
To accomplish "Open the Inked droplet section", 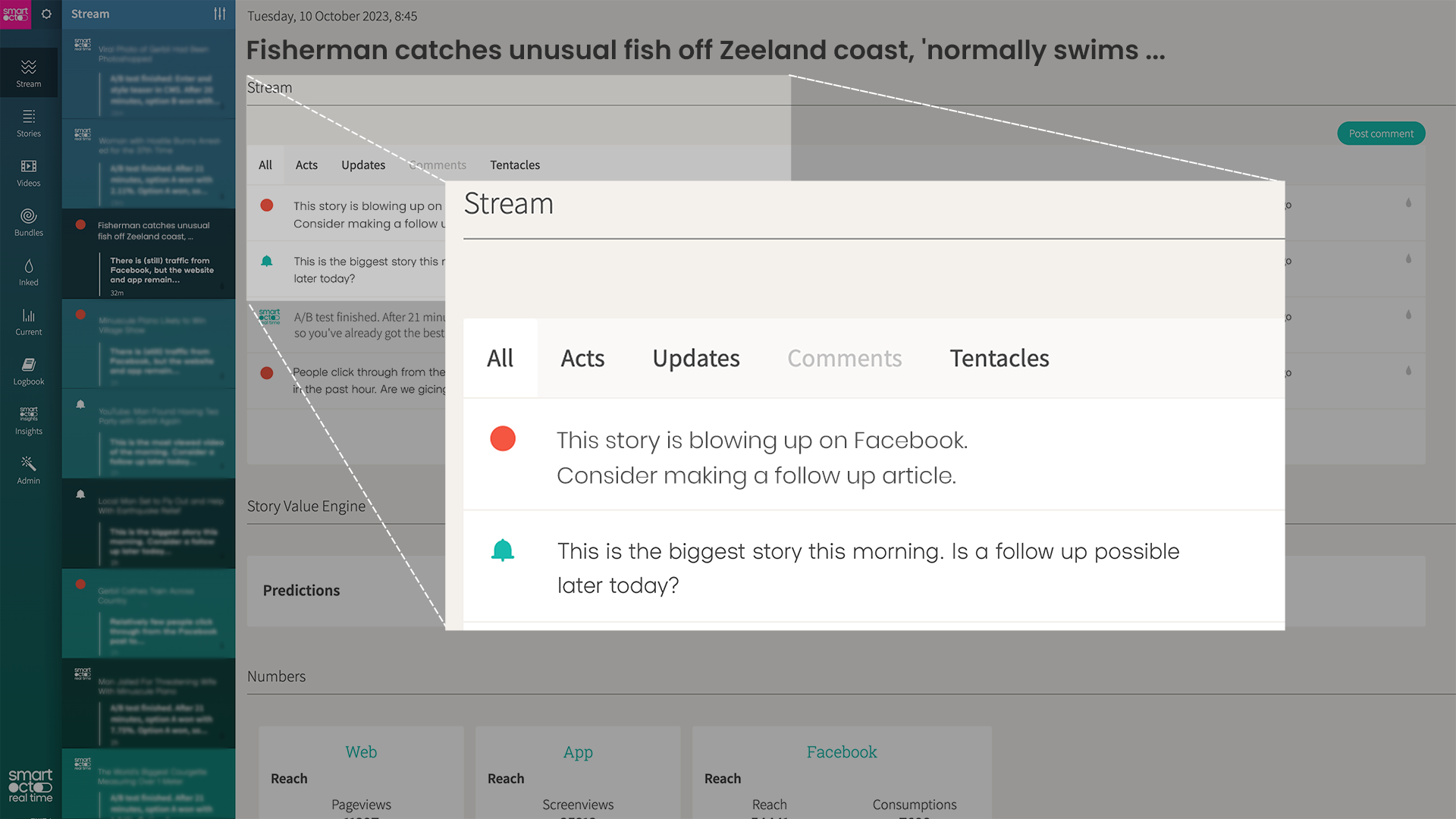I will click(29, 271).
